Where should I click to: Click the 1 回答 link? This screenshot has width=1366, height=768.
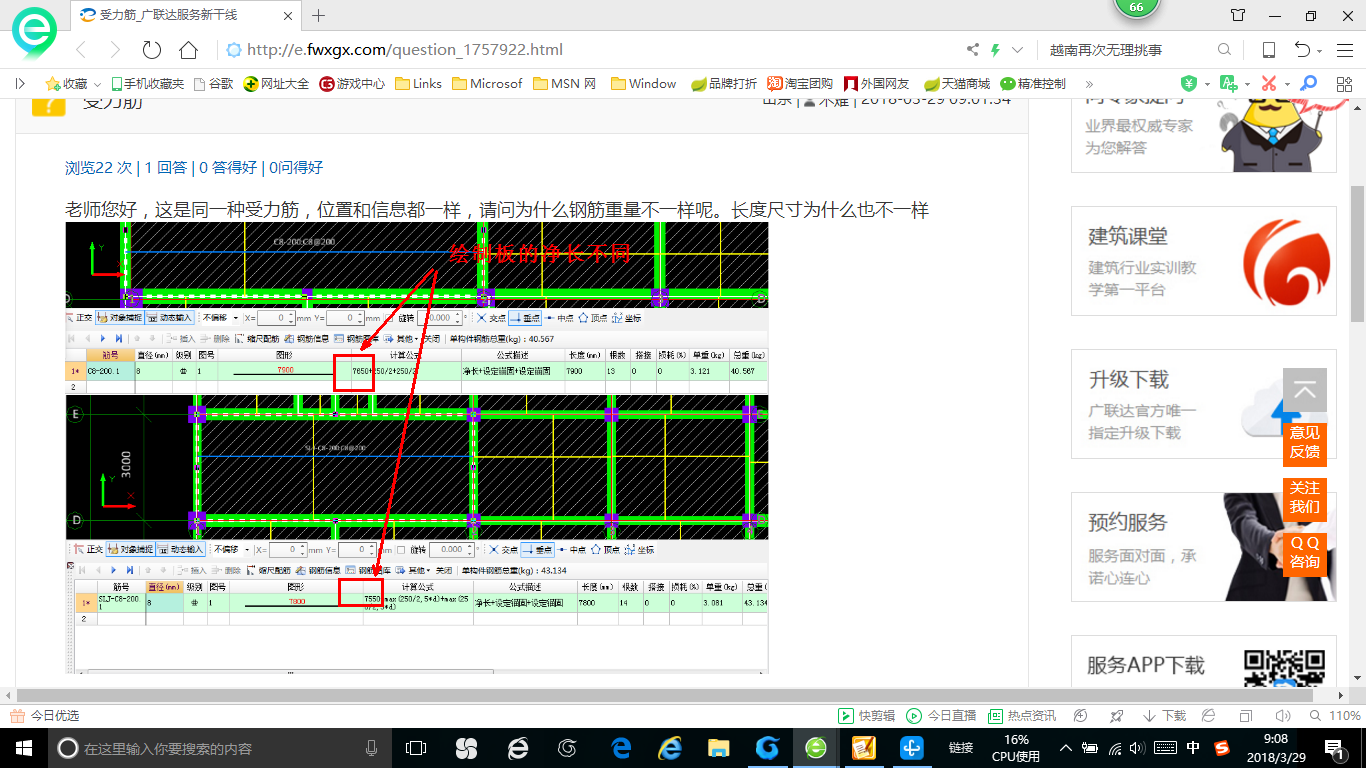pos(166,168)
